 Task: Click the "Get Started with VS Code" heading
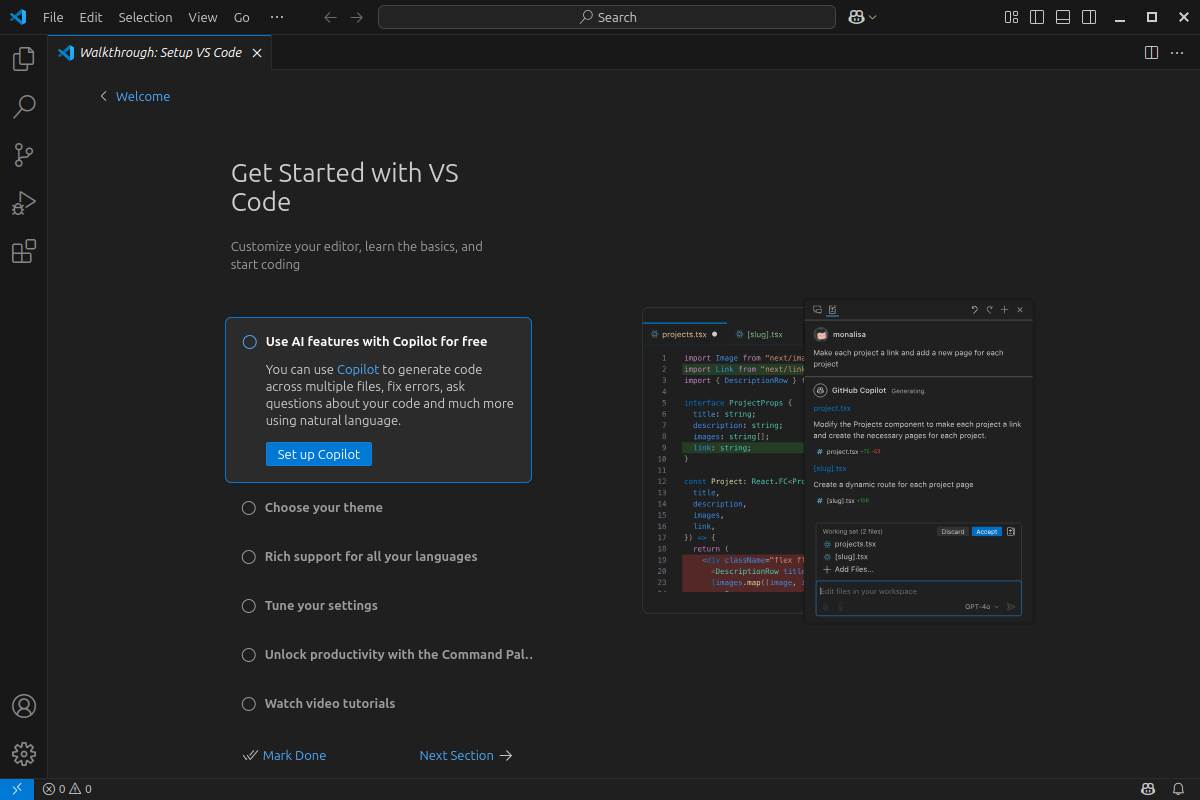pos(345,187)
